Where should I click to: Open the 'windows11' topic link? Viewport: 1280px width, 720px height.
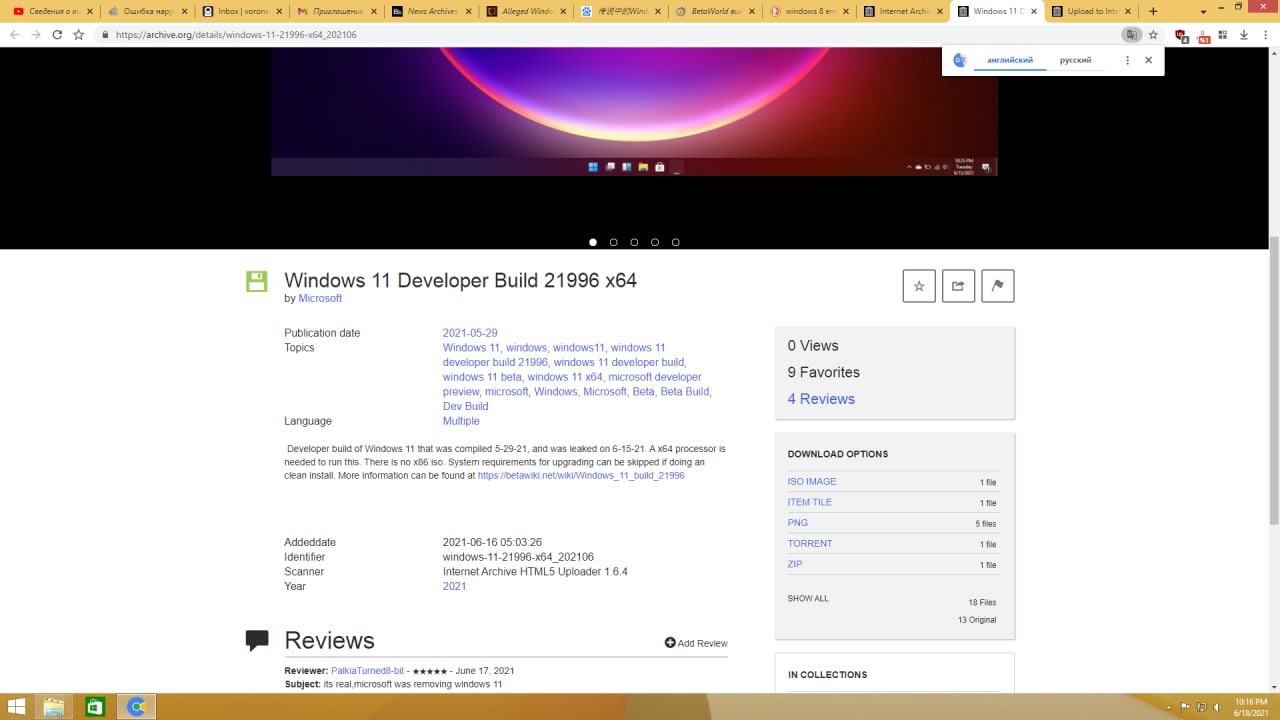tap(579, 348)
